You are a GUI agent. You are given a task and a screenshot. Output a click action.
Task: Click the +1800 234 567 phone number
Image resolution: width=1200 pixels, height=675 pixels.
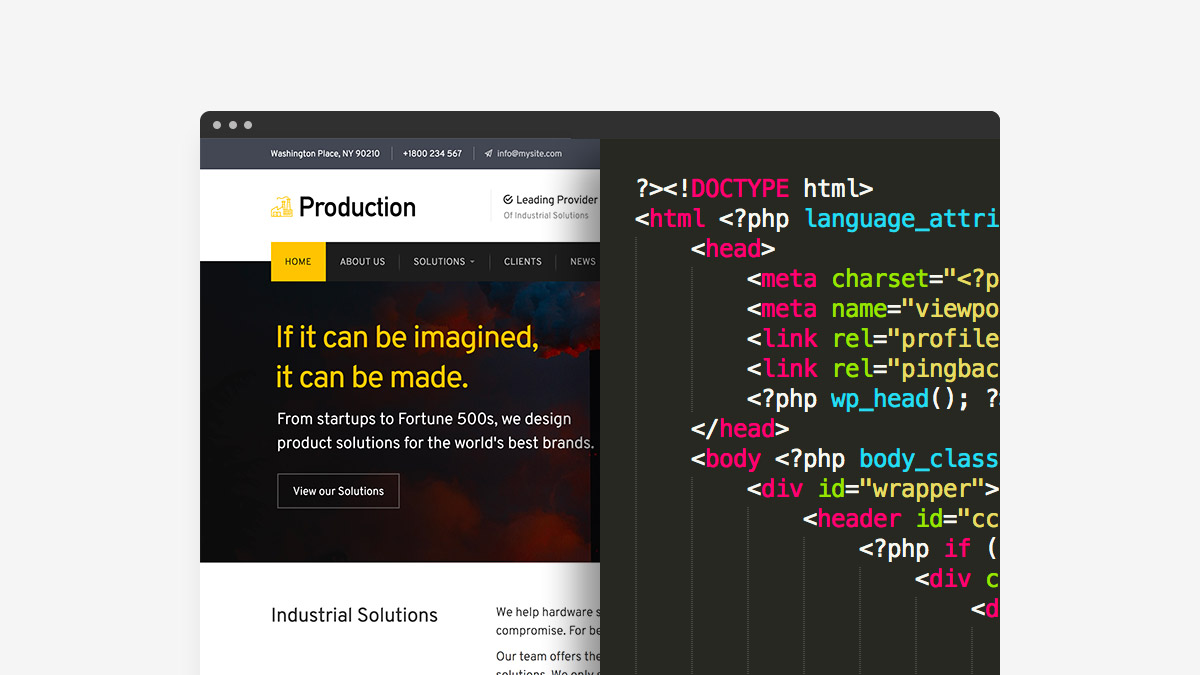(432, 154)
